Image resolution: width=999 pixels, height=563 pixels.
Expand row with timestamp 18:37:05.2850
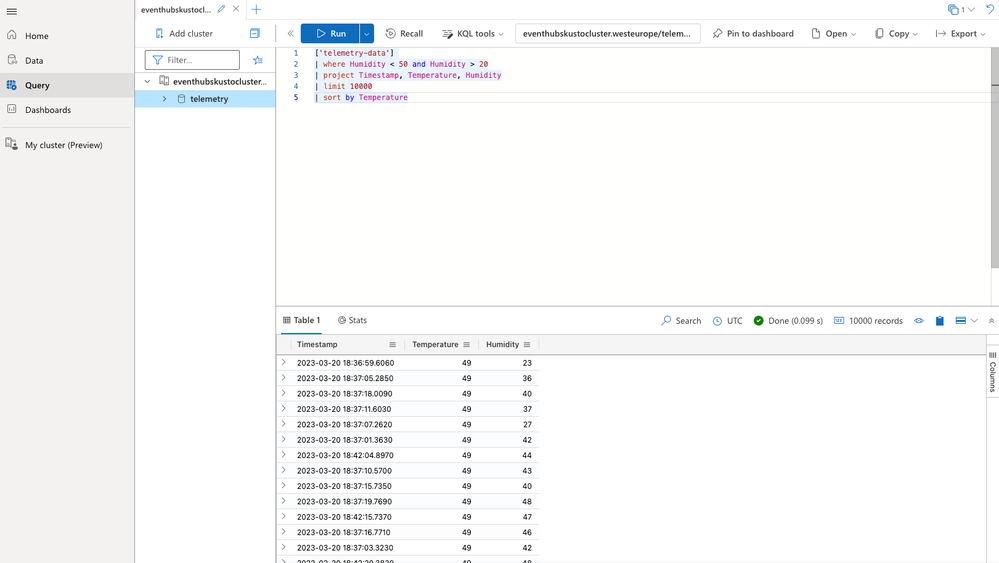coord(284,378)
